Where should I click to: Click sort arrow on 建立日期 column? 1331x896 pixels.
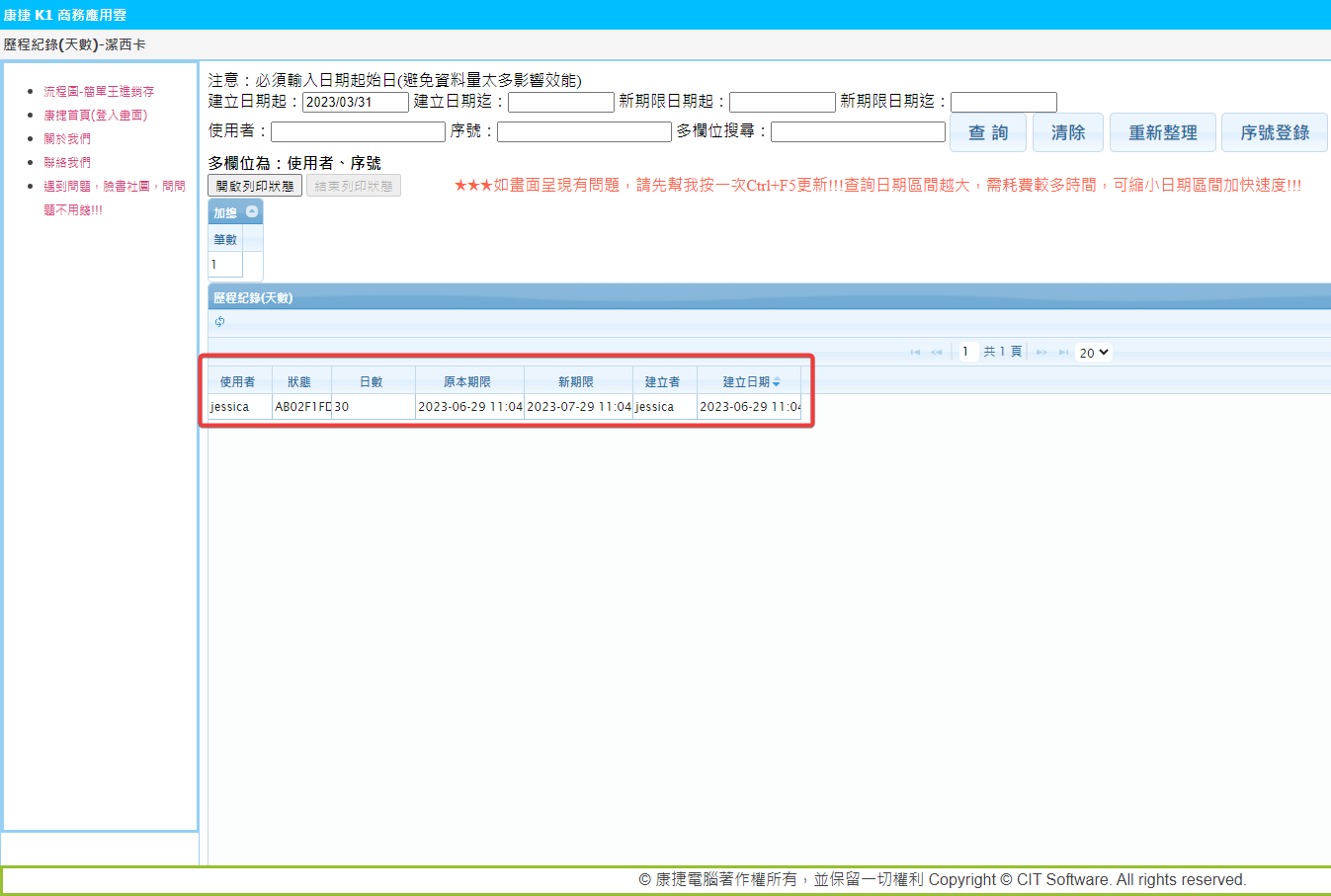(x=777, y=382)
